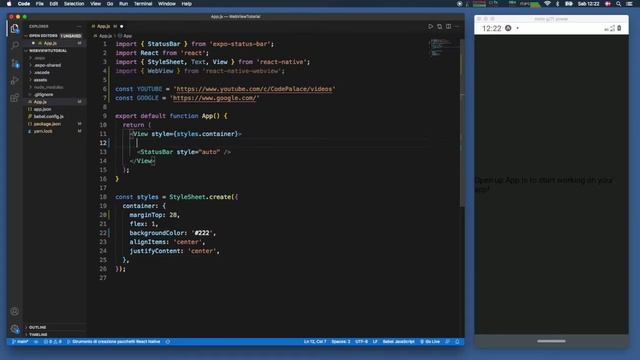The height and width of the screenshot is (360, 640).
Task: Open the View menu
Action: (96, 4)
